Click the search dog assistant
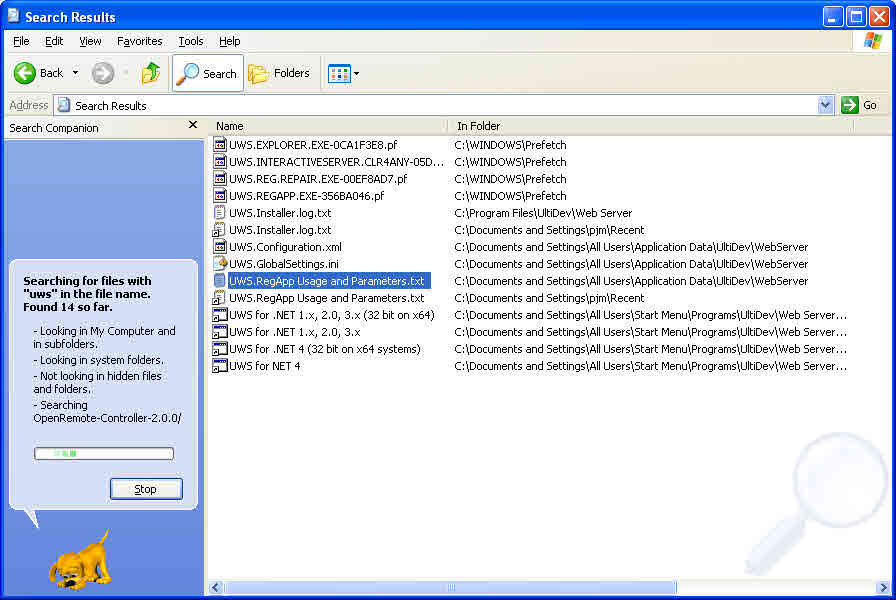The width and height of the screenshot is (896, 600). pyautogui.click(x=82, y=560)
